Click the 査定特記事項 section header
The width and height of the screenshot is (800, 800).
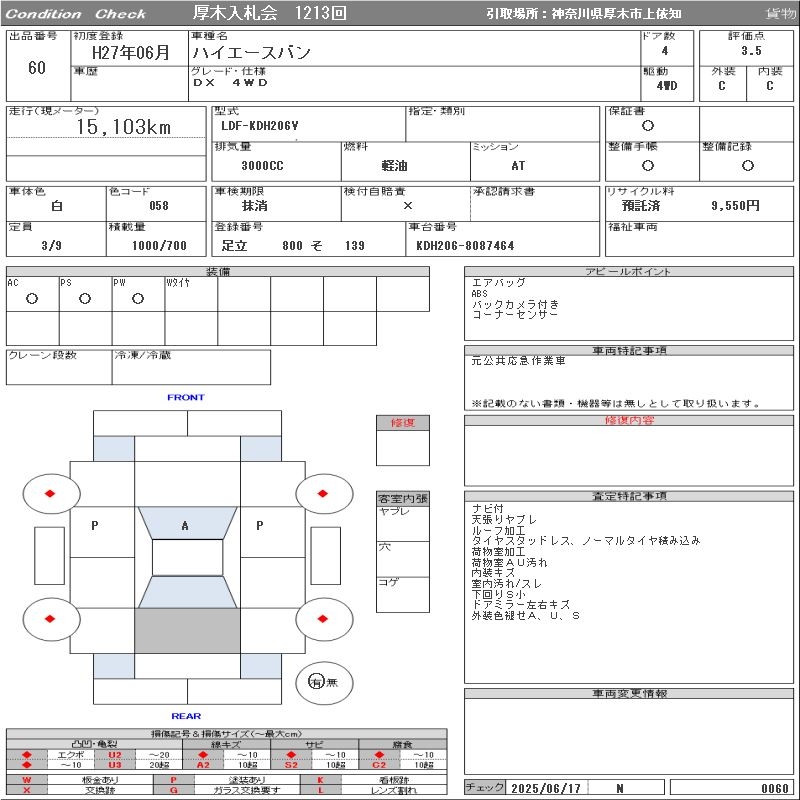point(629,496)
